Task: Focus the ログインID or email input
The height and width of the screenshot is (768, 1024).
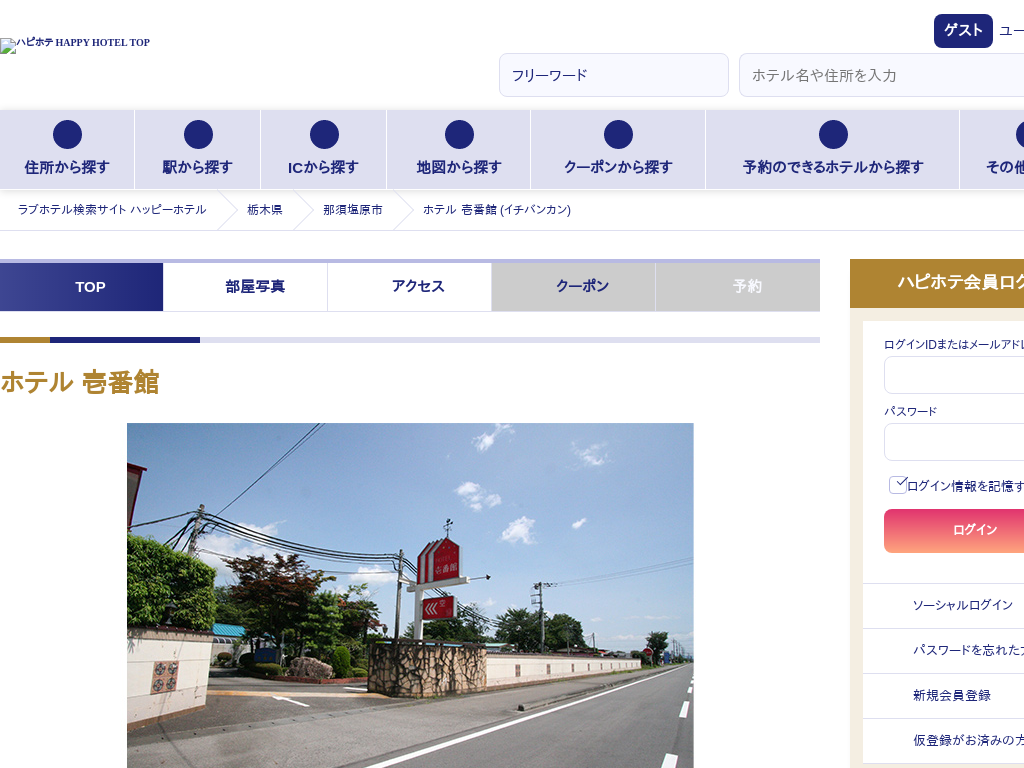Action: 954,375
